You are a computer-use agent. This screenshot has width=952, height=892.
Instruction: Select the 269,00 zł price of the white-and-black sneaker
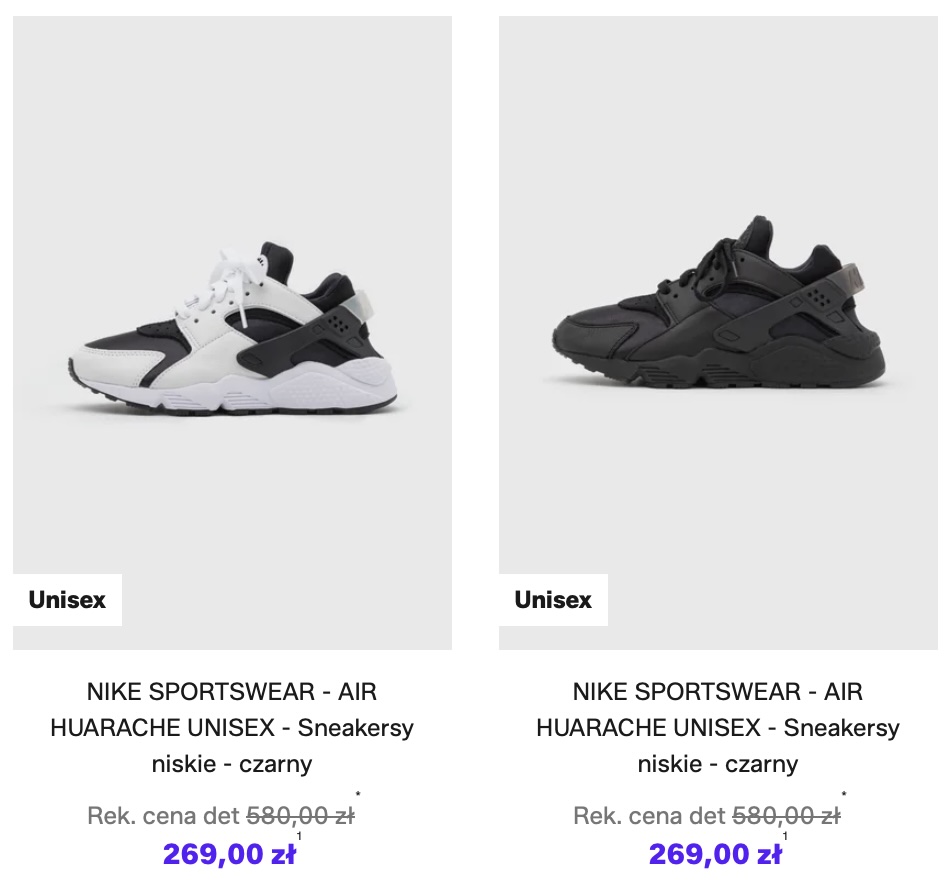pos(229,855)
